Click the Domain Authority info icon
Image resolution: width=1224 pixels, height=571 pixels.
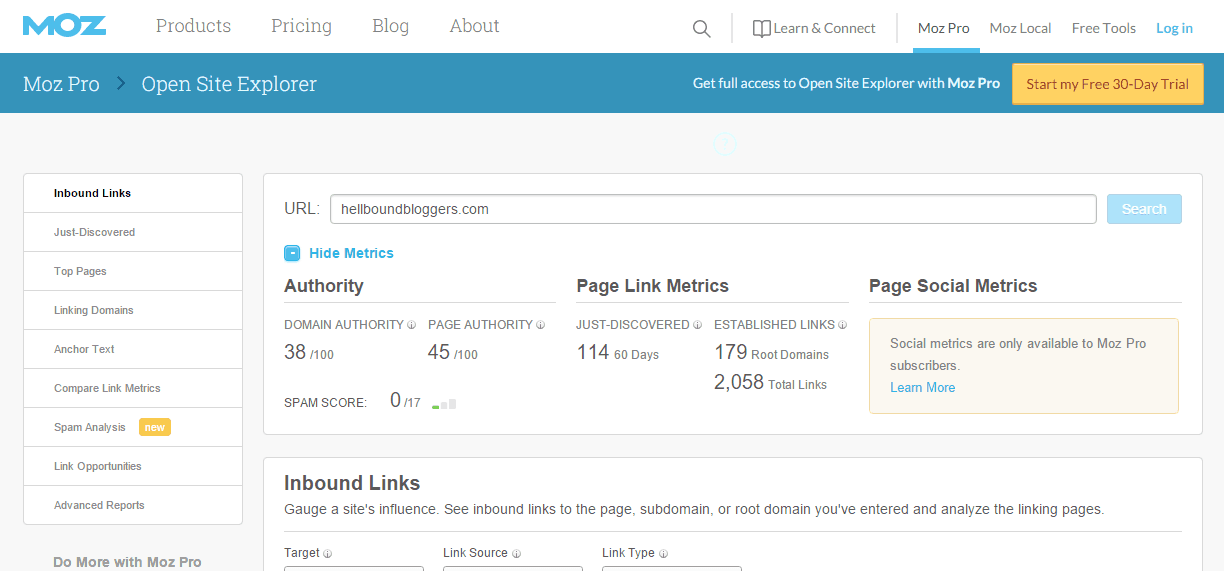pyautogui.click(x=411, y=325)
